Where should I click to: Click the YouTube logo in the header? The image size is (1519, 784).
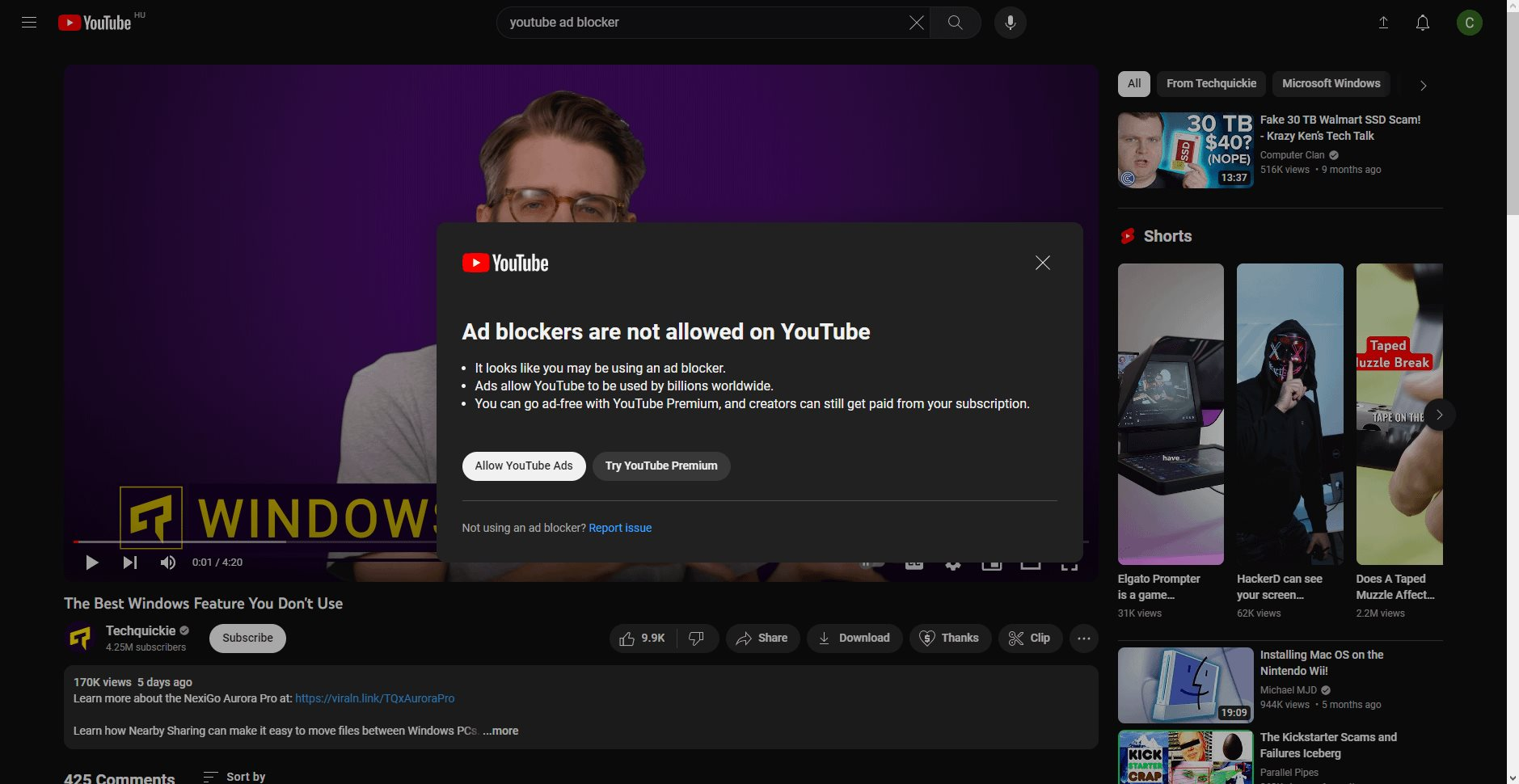(95, 23)
